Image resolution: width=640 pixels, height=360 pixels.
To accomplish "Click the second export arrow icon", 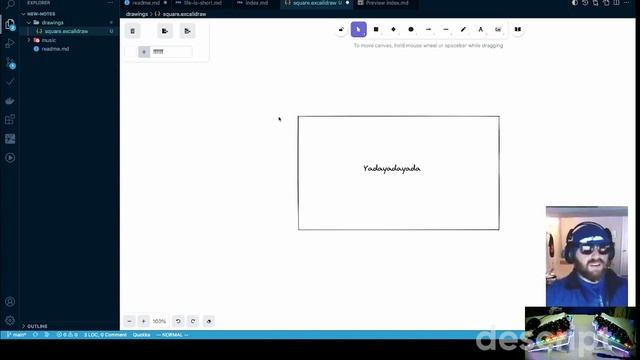I will tap(187, 31).
